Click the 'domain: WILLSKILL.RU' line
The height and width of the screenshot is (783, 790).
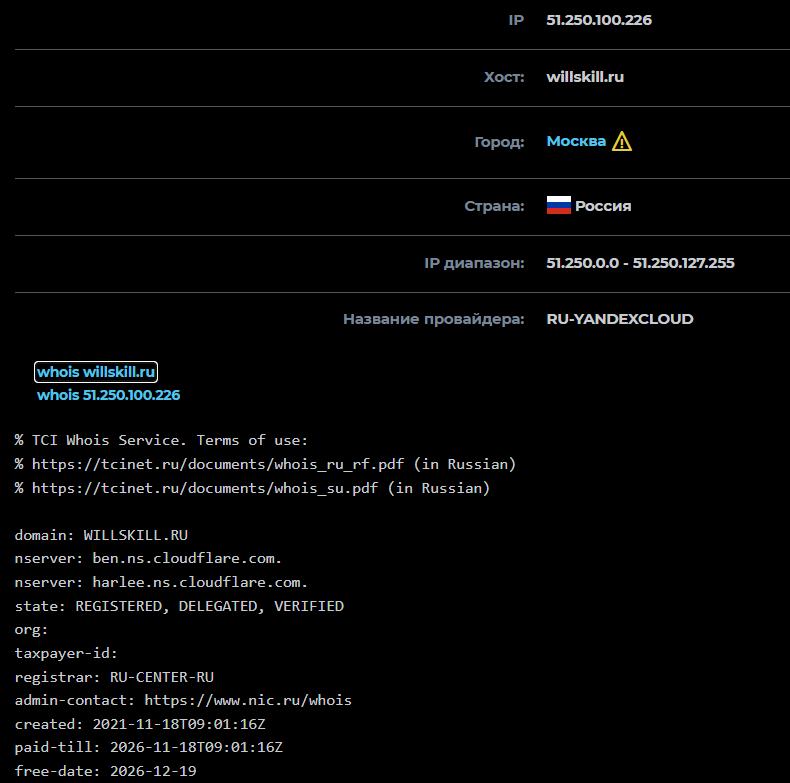[x=101, y=535]
